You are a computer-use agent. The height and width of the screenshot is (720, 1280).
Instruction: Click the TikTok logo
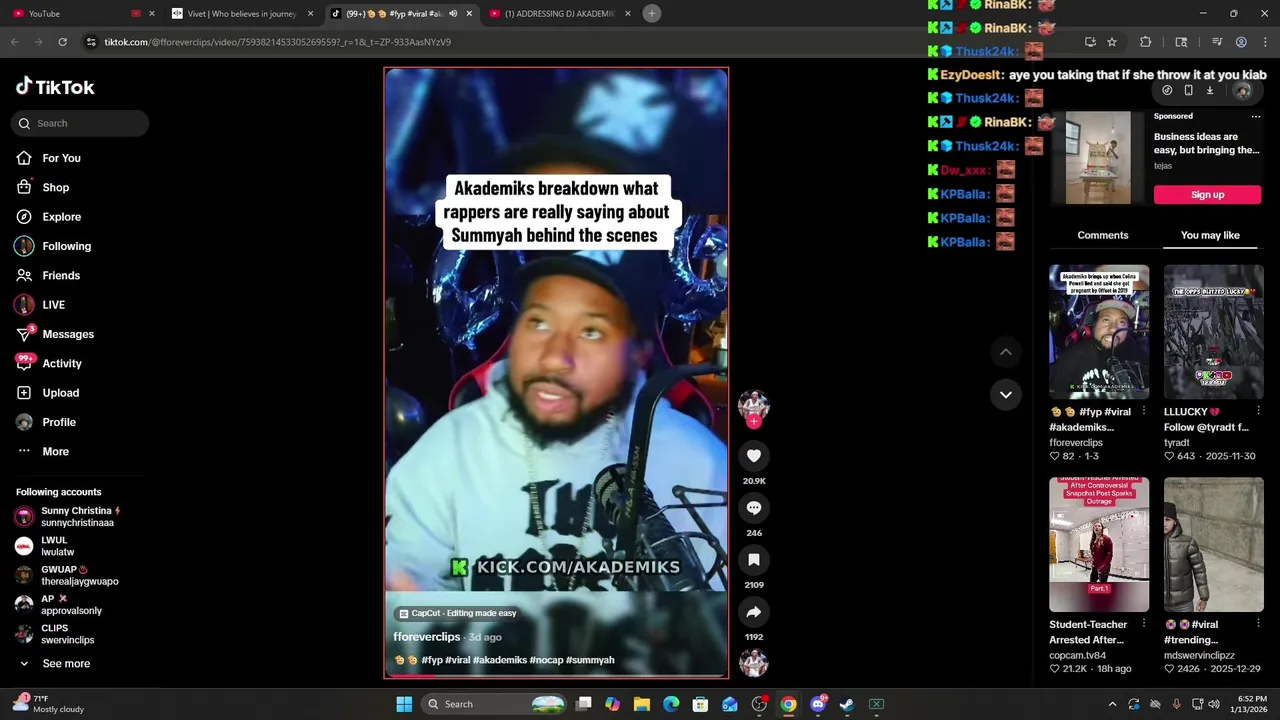coord(55,87)
